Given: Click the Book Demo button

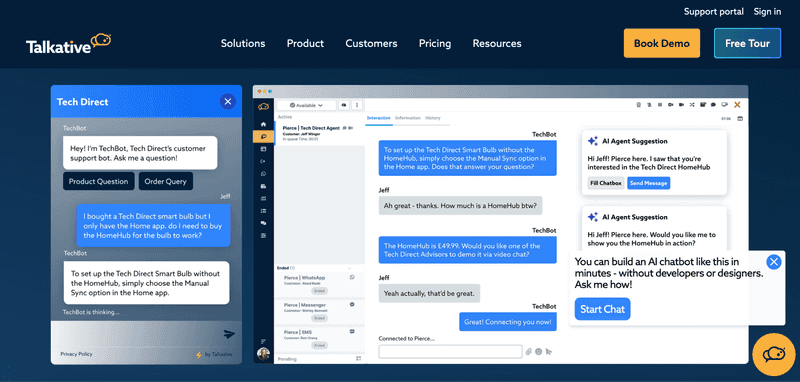Looking at the screenshot, I should coord(662,43).
